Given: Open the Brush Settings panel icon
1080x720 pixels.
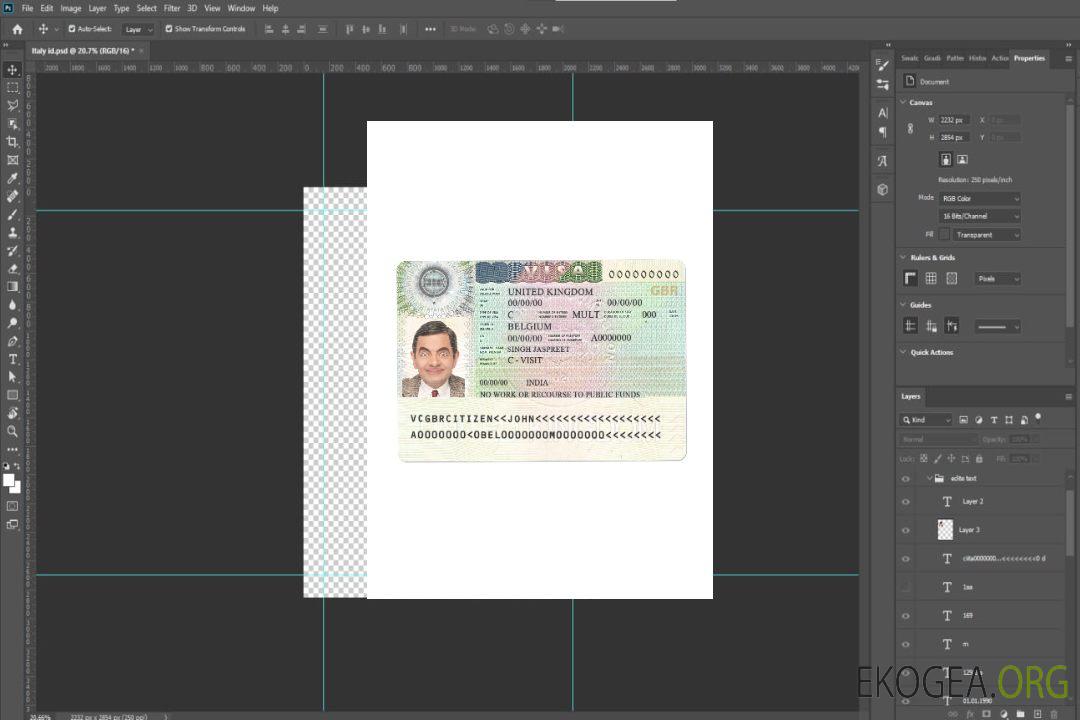Looking at the screenshot, I should (x=883, y=65).
